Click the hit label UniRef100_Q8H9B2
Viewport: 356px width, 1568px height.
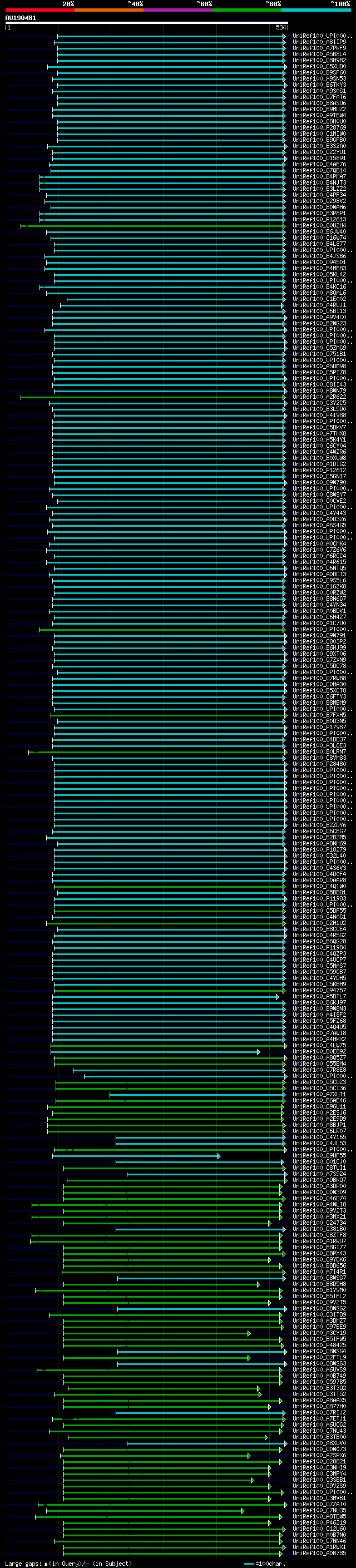tap(319, 60)
